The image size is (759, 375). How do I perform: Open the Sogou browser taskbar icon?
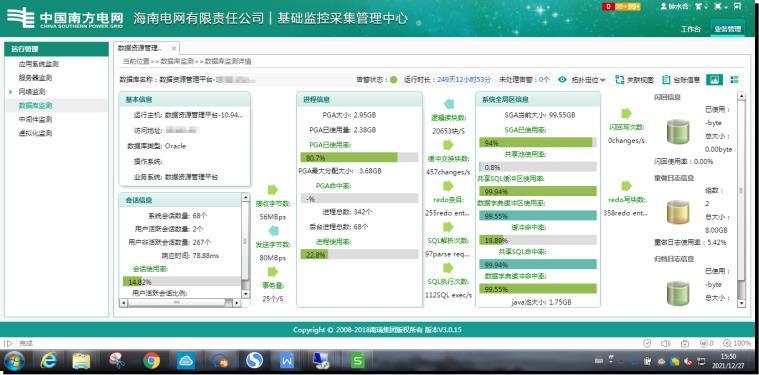(x=254, y=360)
